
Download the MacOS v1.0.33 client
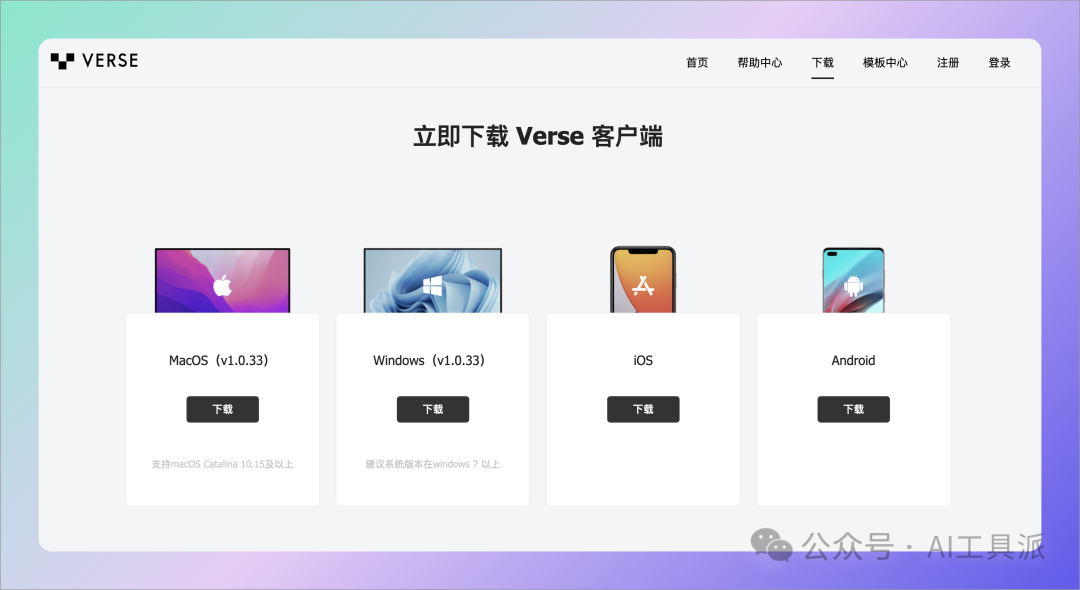[222, 409]
